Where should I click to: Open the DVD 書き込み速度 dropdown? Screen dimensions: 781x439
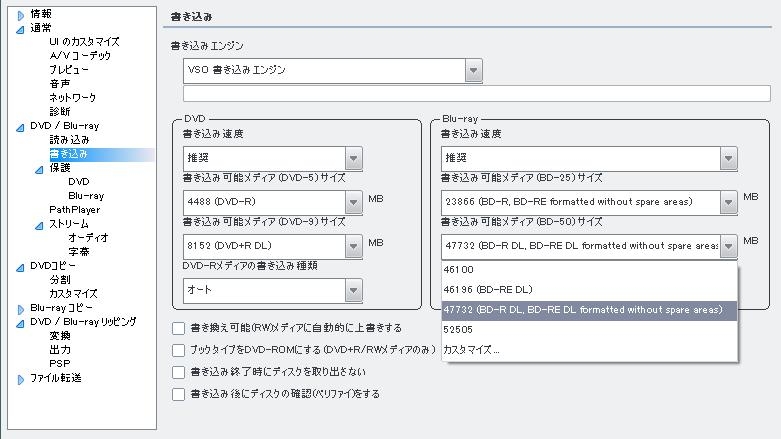click(x=353, y=158)
